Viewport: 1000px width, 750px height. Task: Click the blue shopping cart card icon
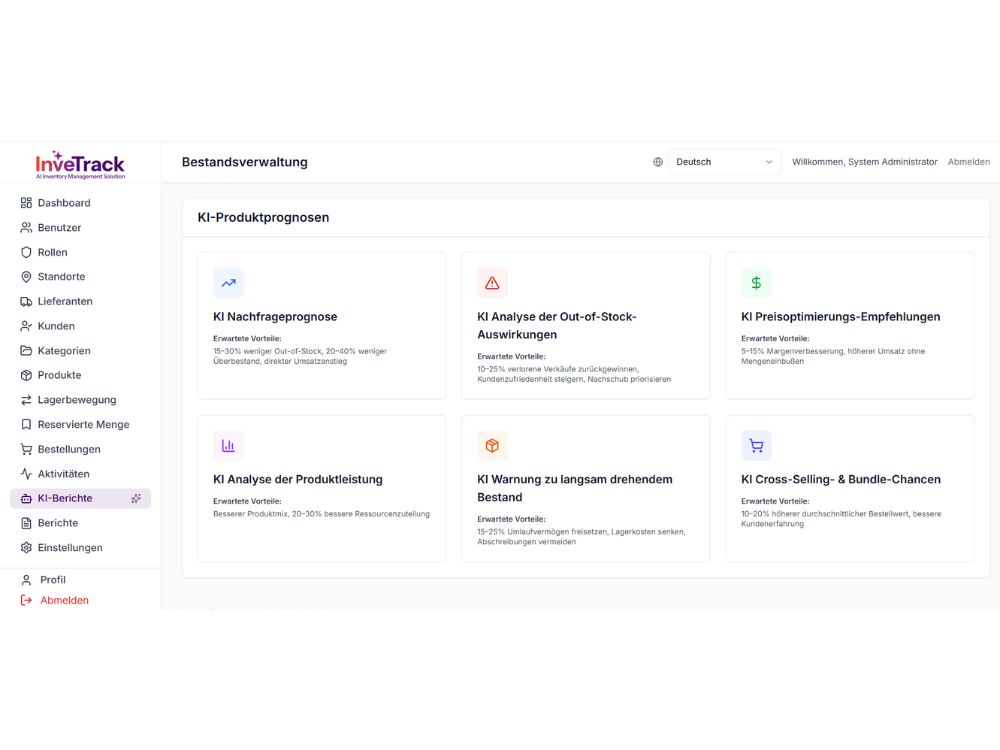pos(756,446)
